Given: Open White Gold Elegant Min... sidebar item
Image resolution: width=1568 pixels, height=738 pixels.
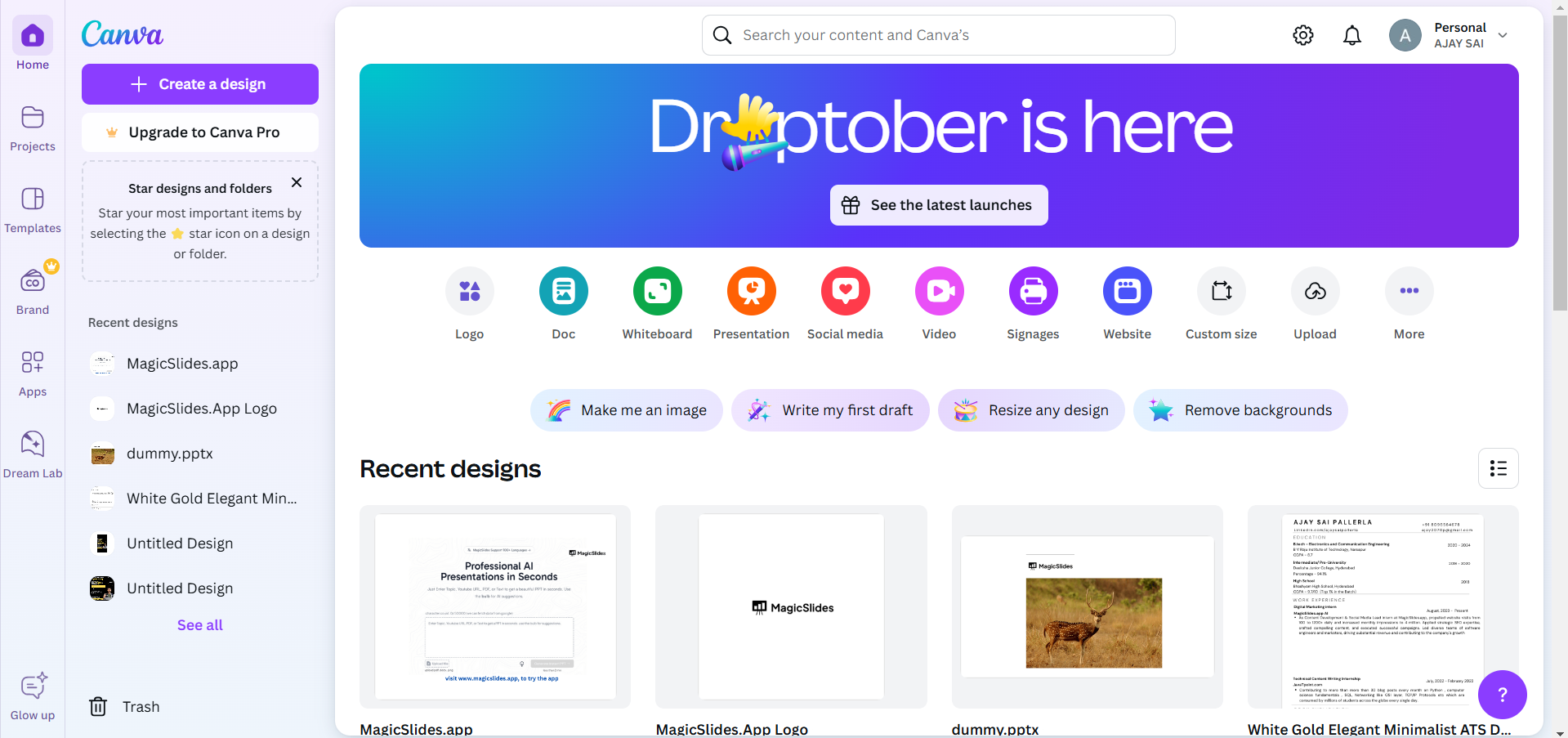Looking at the screenshot, I should coord(200,499).
